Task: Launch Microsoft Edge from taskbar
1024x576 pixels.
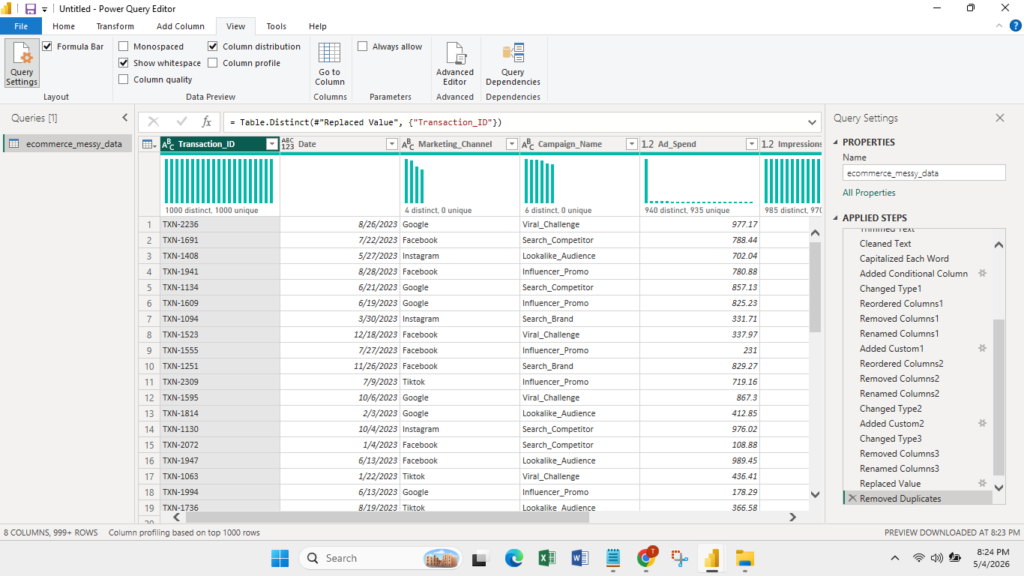Action: [x=514, y=558]
